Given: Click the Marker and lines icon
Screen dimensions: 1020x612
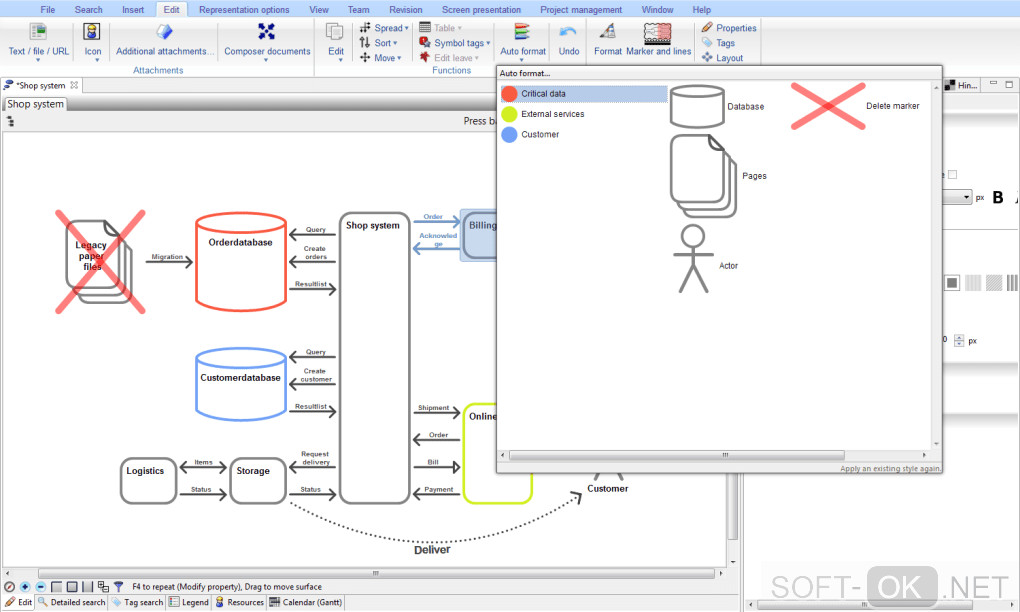Looking at the screenshot, I should point(657,33).
